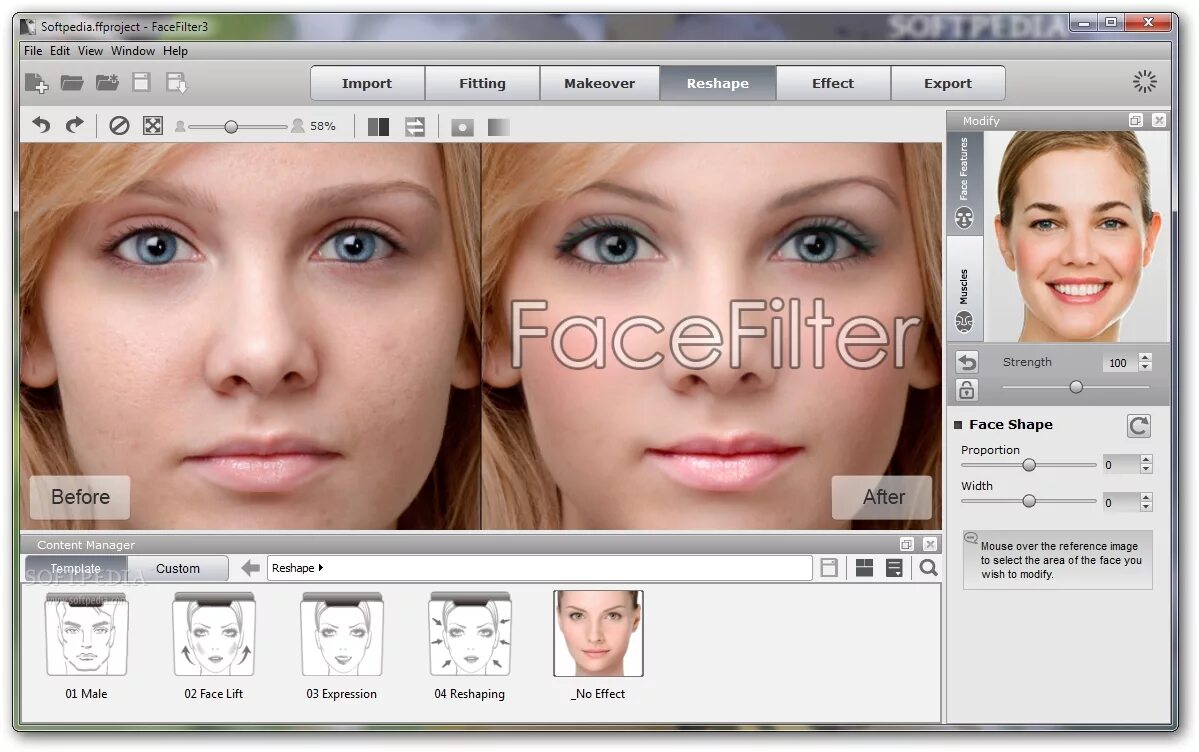The width and height of the screenshot is (1199, 752).
Task: Open the View menu
Action: click(x=90, y=50)
